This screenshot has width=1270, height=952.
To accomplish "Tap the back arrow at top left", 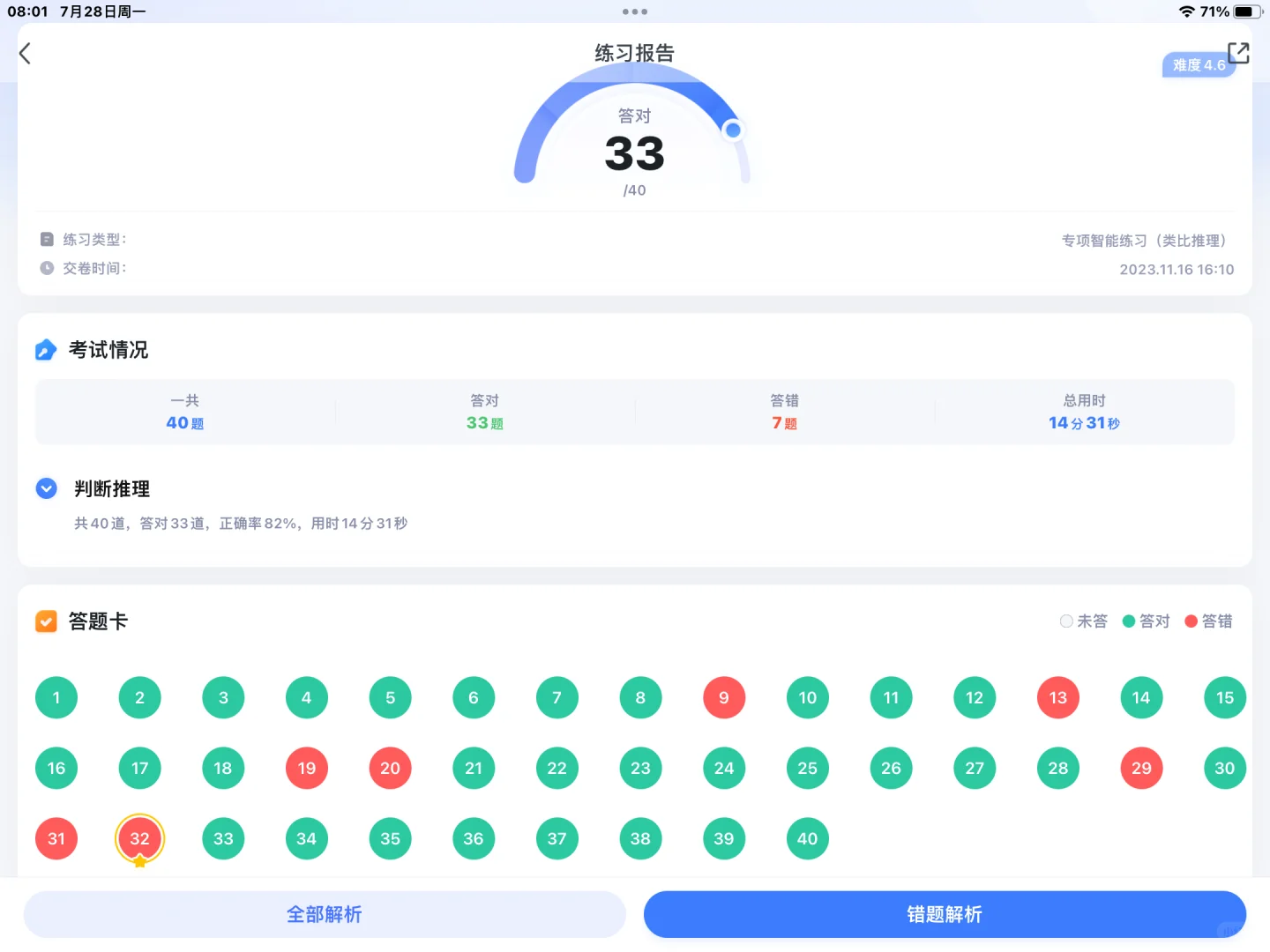I will [24, 53].
